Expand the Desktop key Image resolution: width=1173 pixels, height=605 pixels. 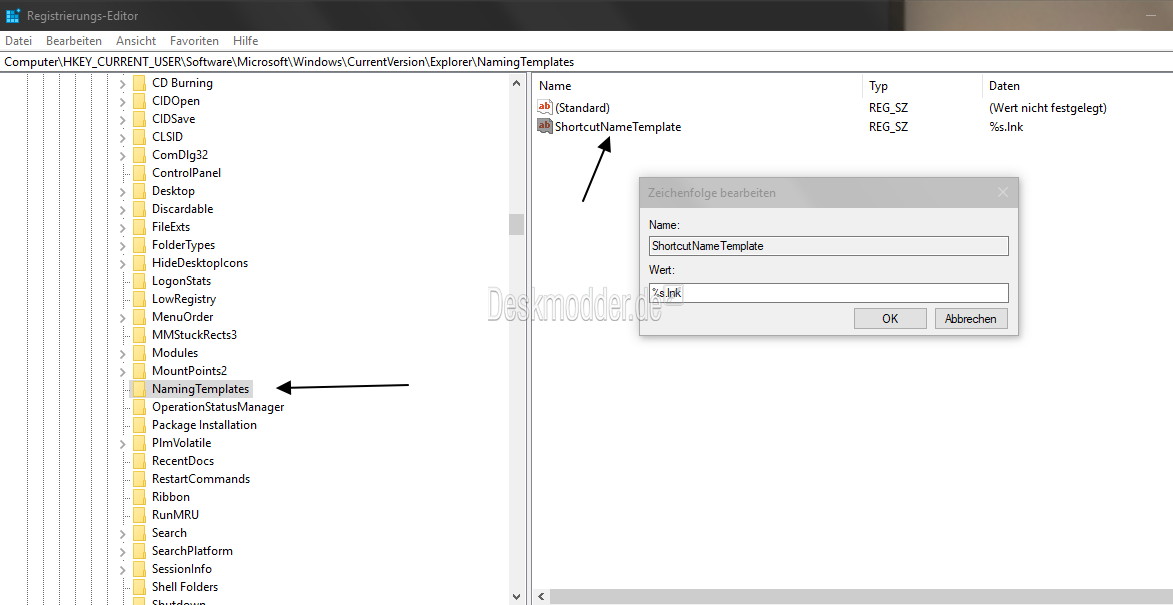(123, 191)
